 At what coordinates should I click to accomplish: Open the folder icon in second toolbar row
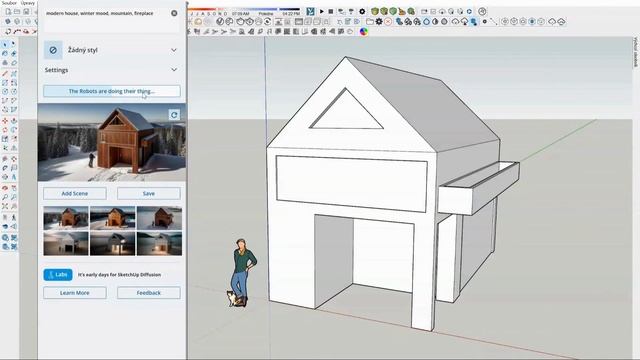[370, 22]
